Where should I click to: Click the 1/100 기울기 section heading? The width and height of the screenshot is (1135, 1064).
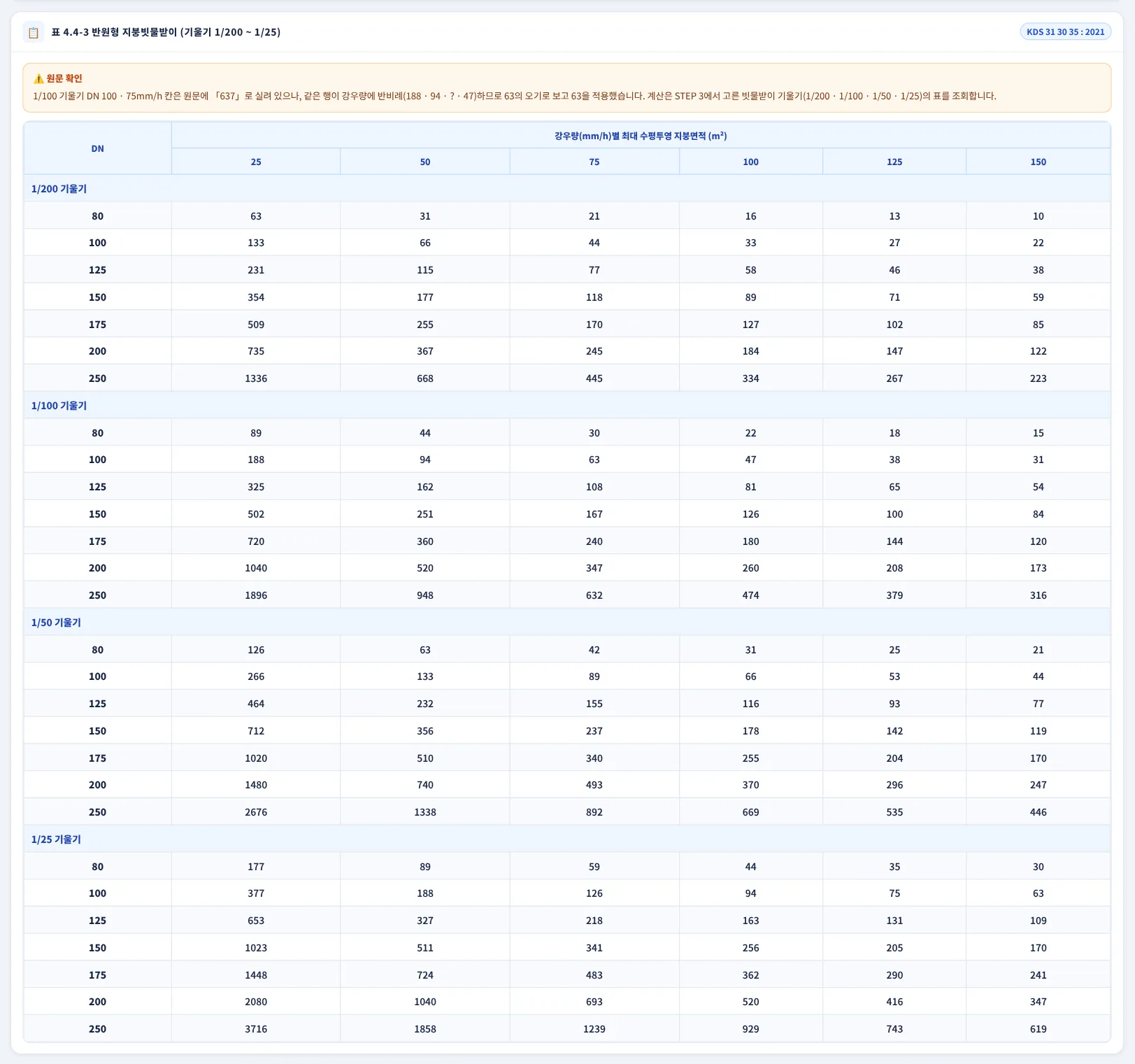point(59,406)
